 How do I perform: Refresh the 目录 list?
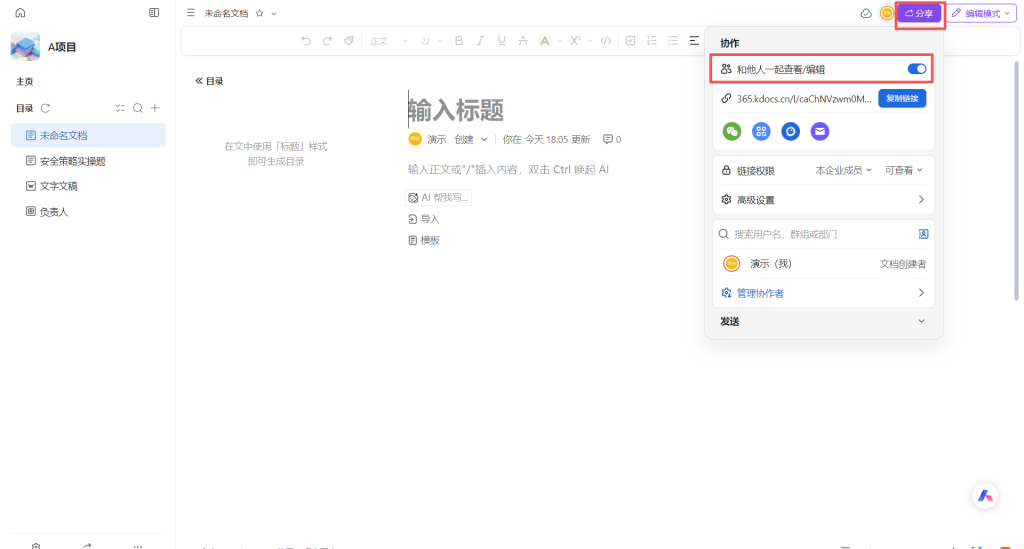coord(46,108)
